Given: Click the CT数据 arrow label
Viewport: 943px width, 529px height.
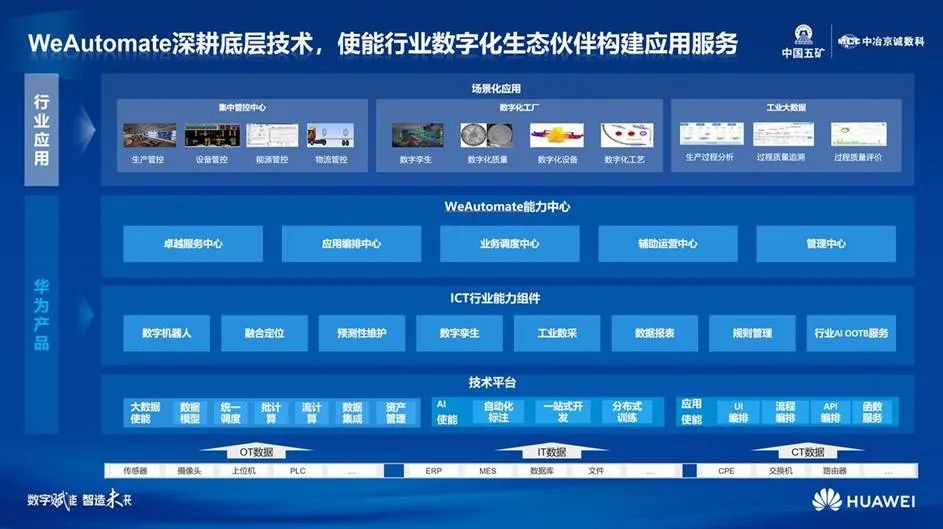Looking at the screenshot, I should [x=808, y=452].
